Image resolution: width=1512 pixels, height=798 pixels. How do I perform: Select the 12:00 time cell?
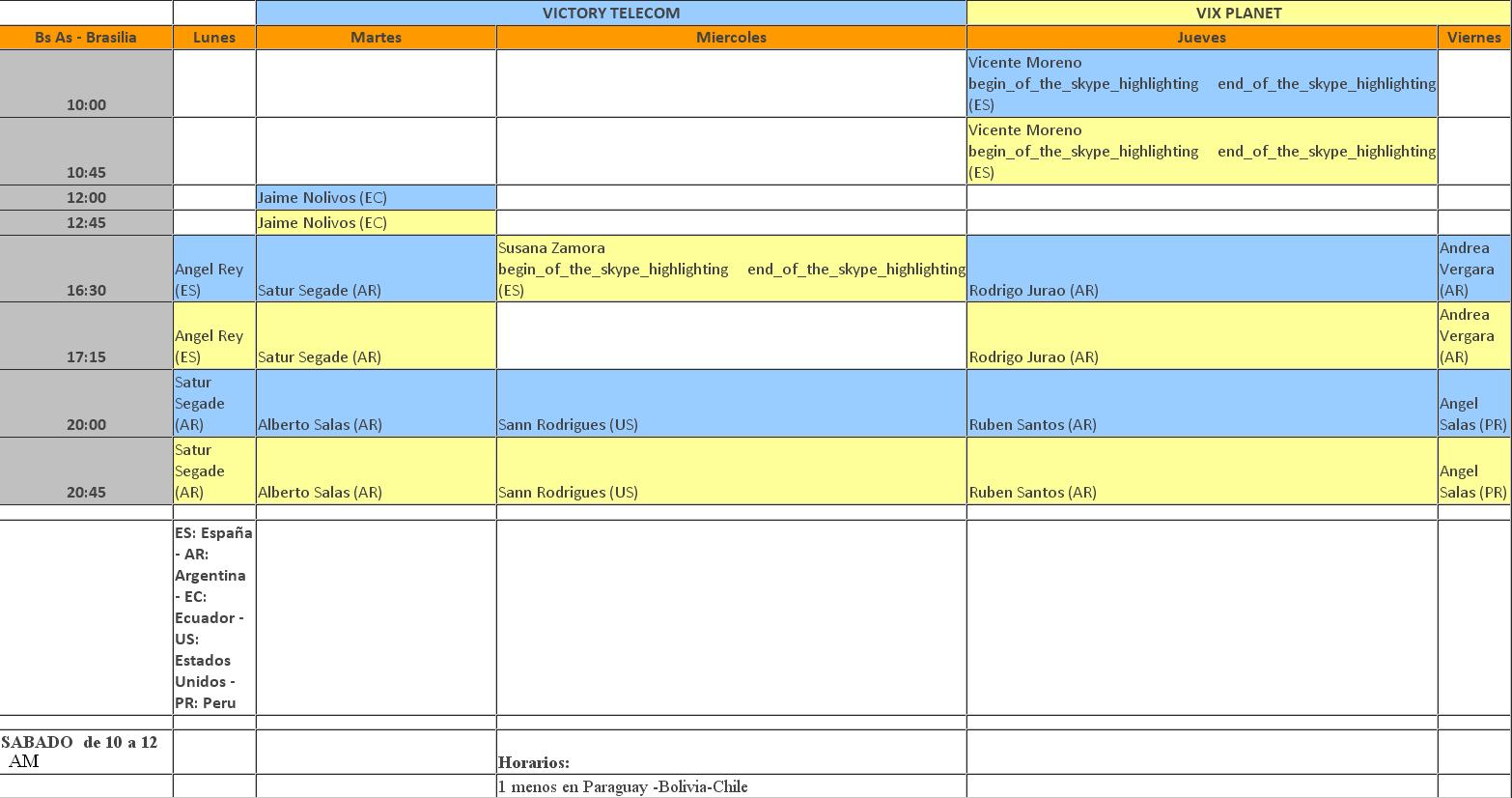86,197
